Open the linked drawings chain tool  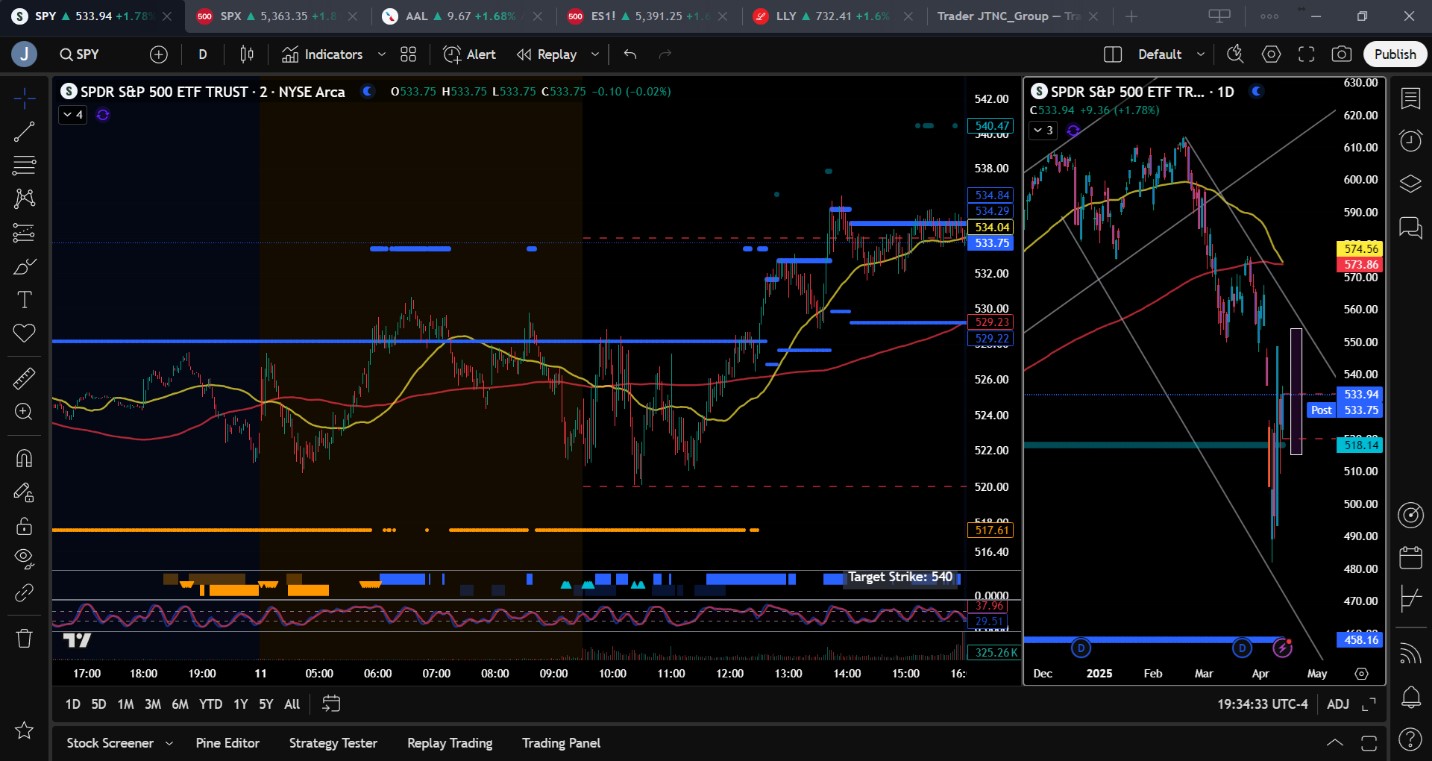[x=24, y=593]
